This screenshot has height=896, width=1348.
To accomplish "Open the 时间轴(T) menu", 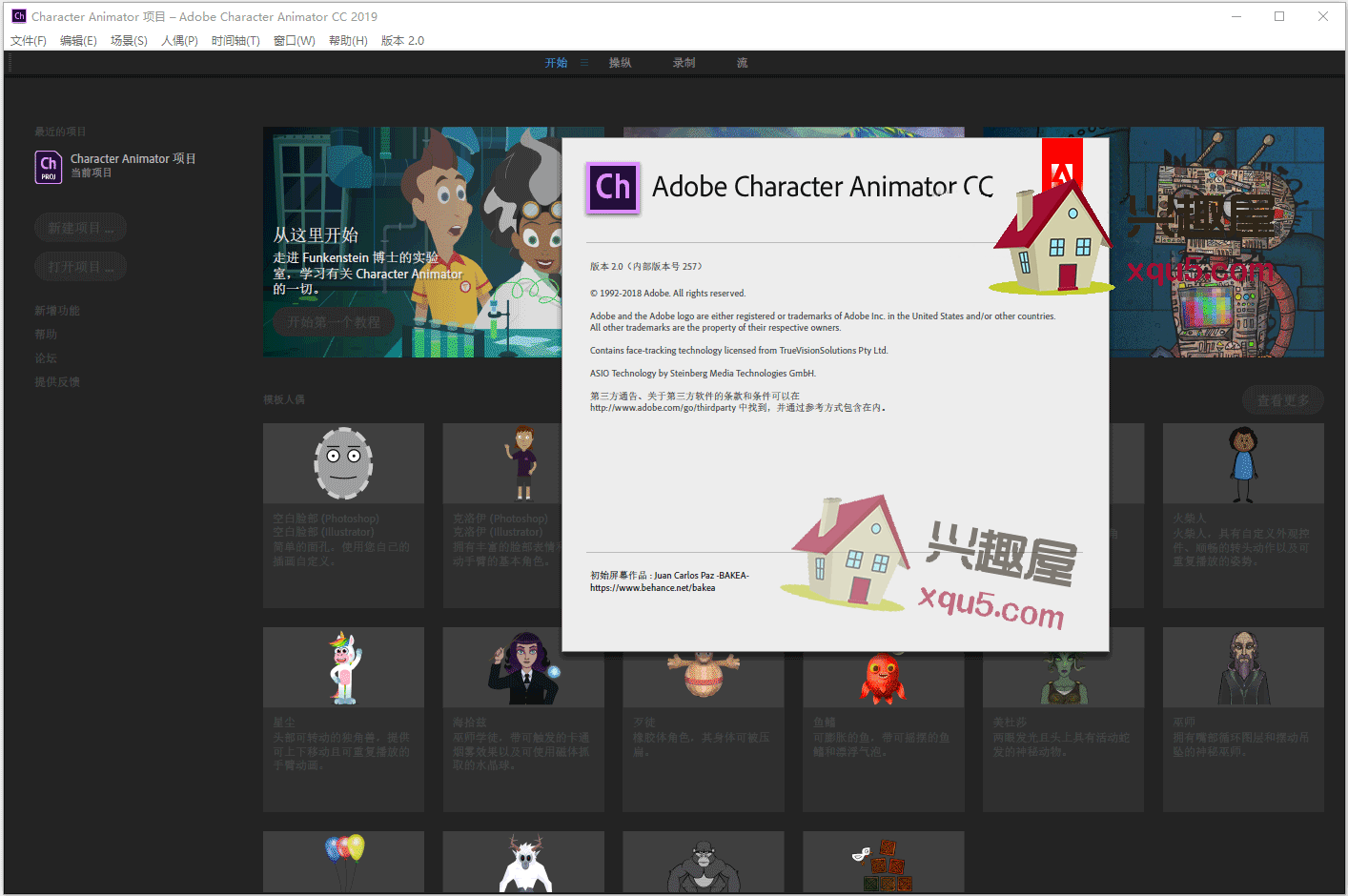I will point(235,41).
